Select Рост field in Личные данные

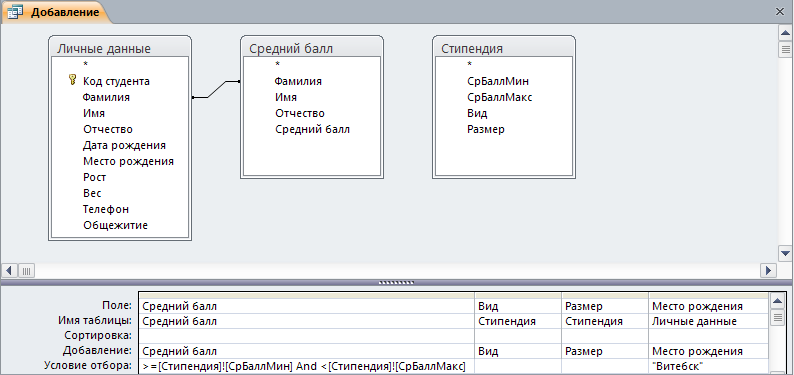pos(95,178)
